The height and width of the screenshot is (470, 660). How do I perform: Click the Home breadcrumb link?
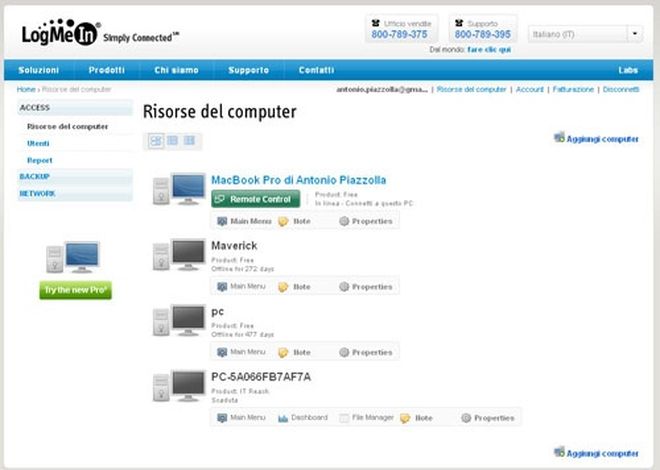pyautogui.click(x=26, y=89)
